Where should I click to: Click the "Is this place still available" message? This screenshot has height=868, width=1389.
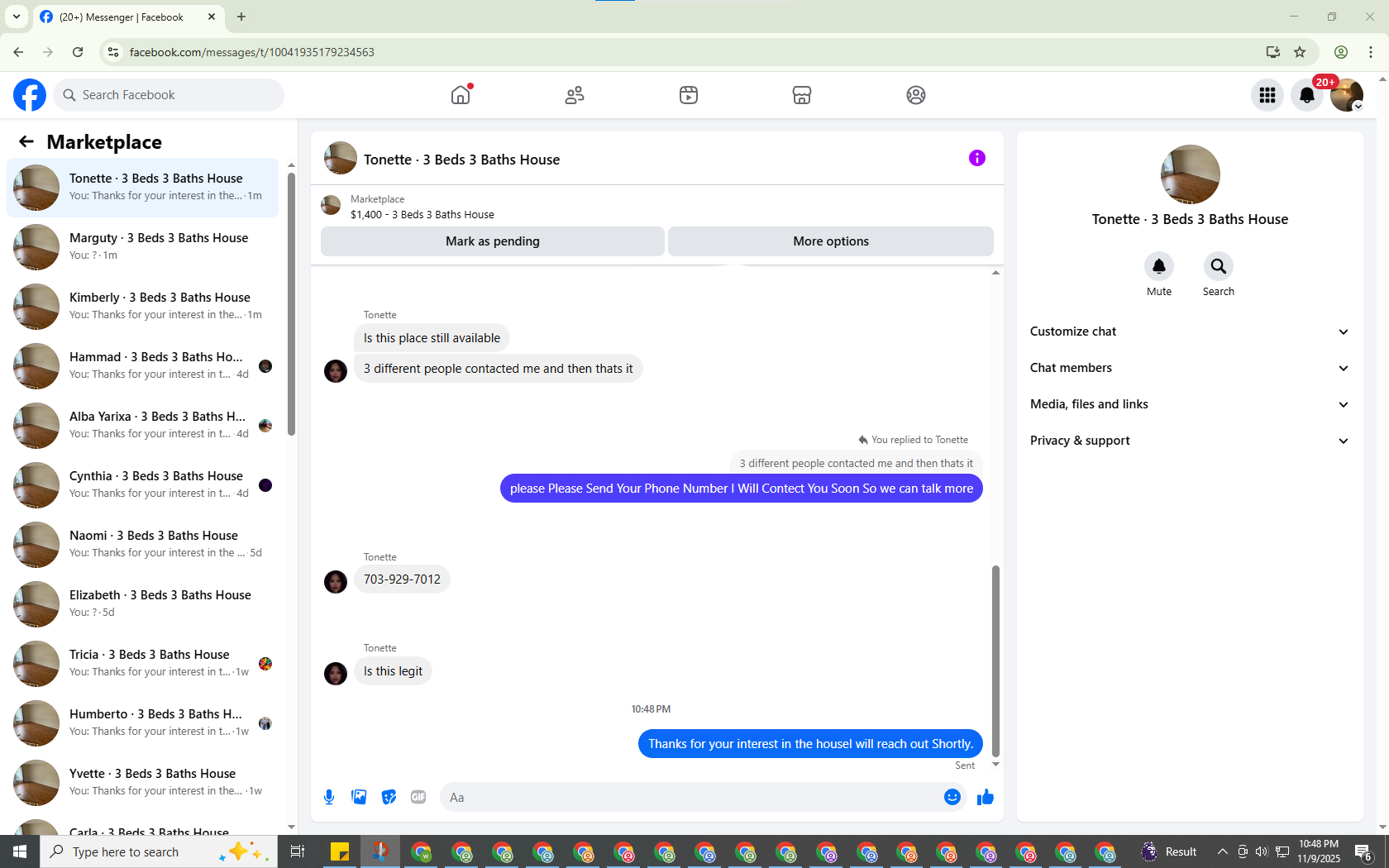432,338
